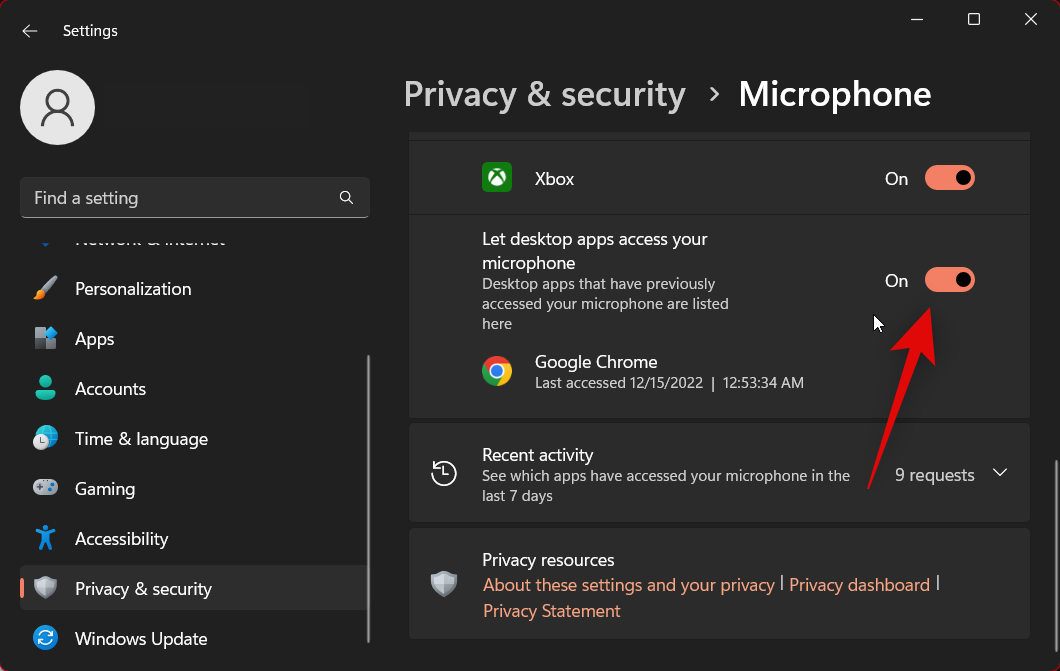This screenshot has width=1060, height=671.
Task: Click the Find a setting search box
Action: (180, 198)
